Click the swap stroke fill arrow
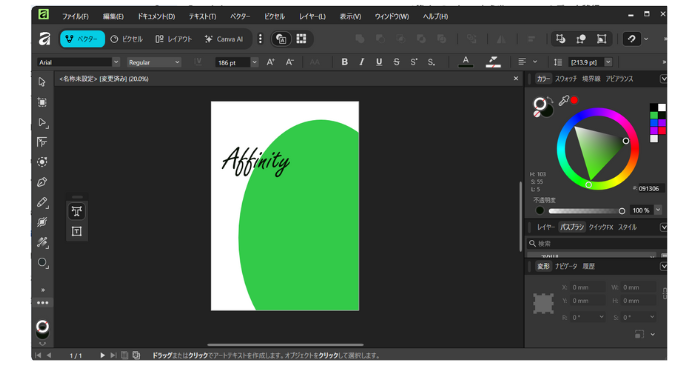The height and width of the screenshot is (365, 698). [550, 100]
